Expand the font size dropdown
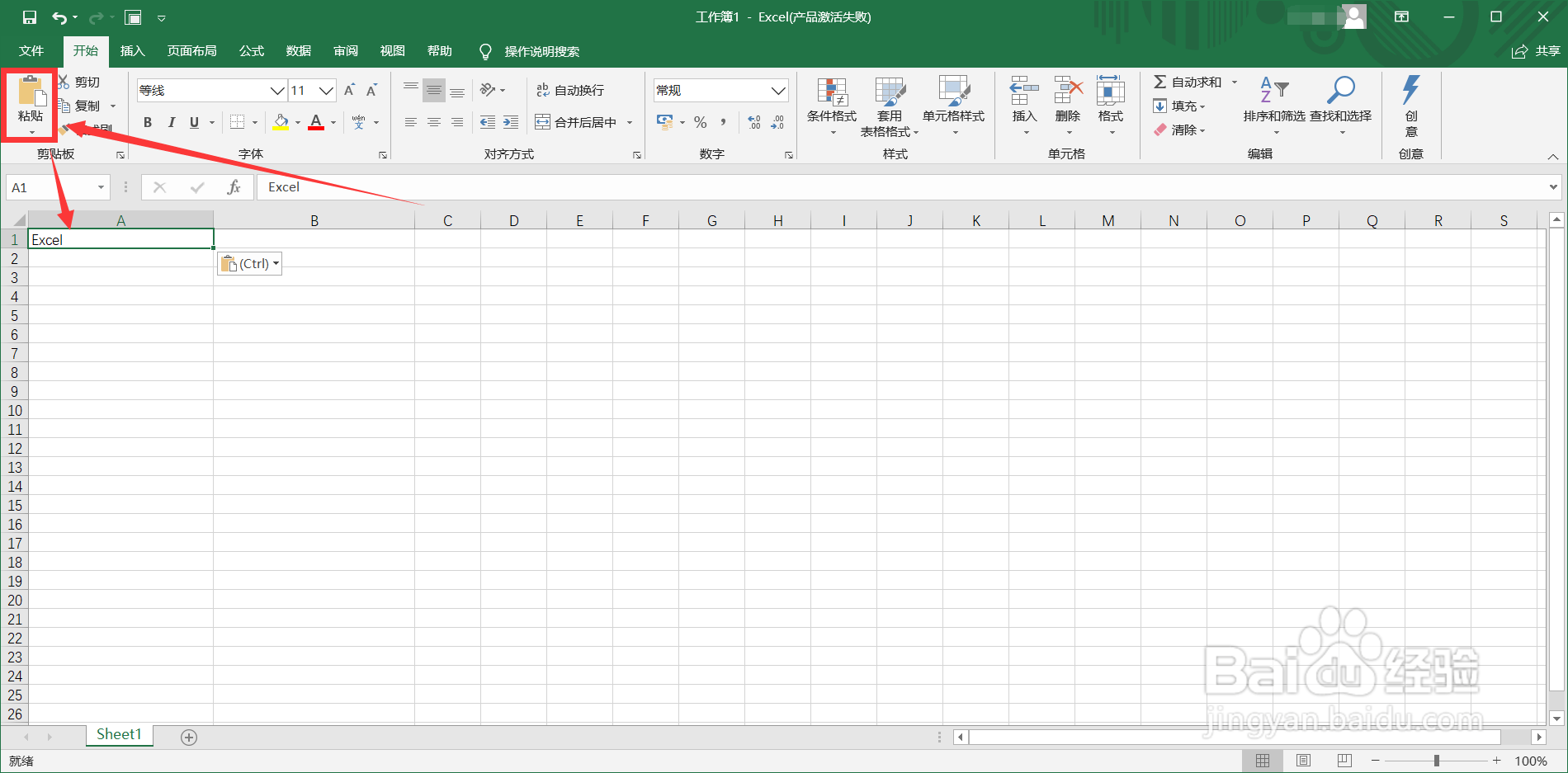The width and height of the screenshot is (1568, 773). click(327, 90)
